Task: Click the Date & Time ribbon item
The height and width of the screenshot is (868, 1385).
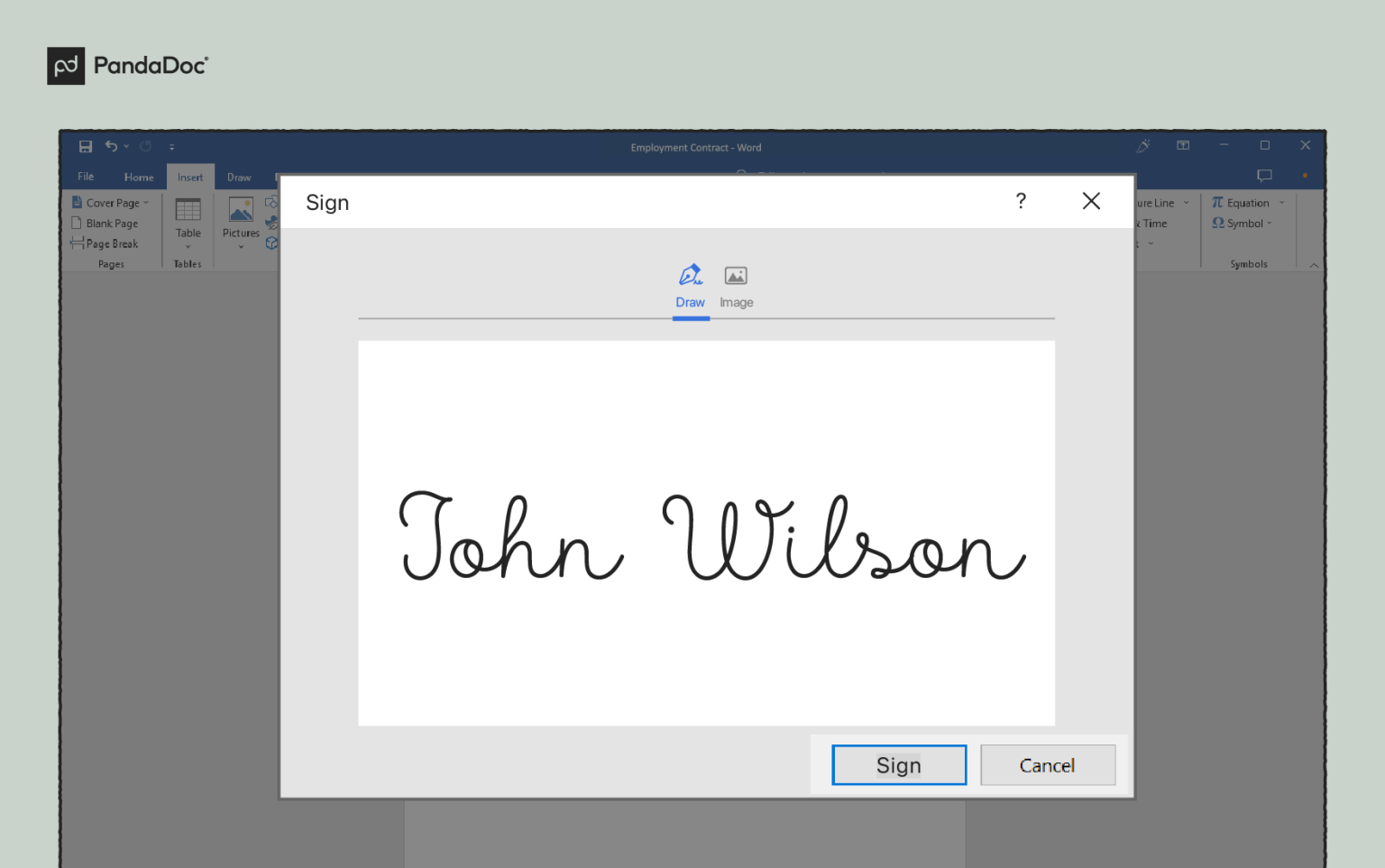Action: (1151, 224)
